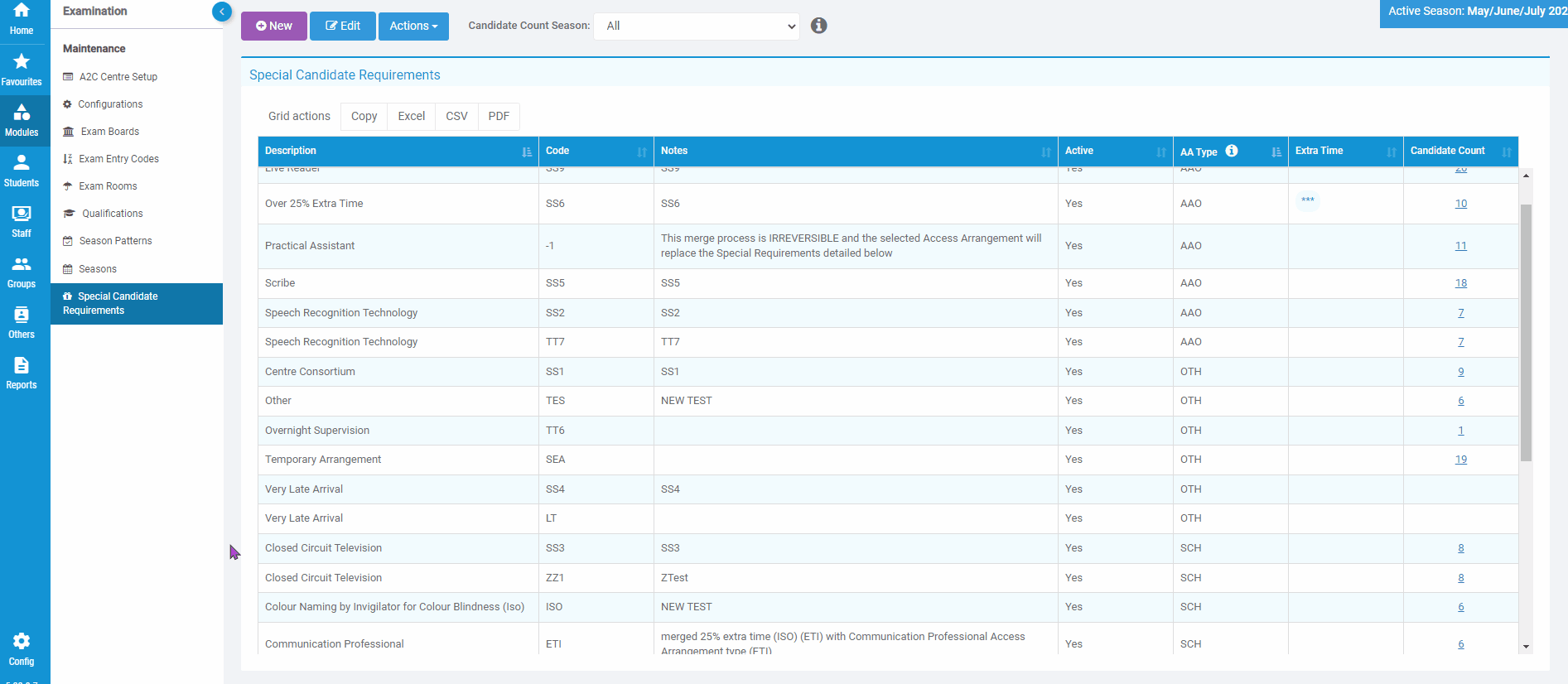This screenshot has height=684, width=1568.
Task: Open candidate count for code ISO
Action: 1461,607
